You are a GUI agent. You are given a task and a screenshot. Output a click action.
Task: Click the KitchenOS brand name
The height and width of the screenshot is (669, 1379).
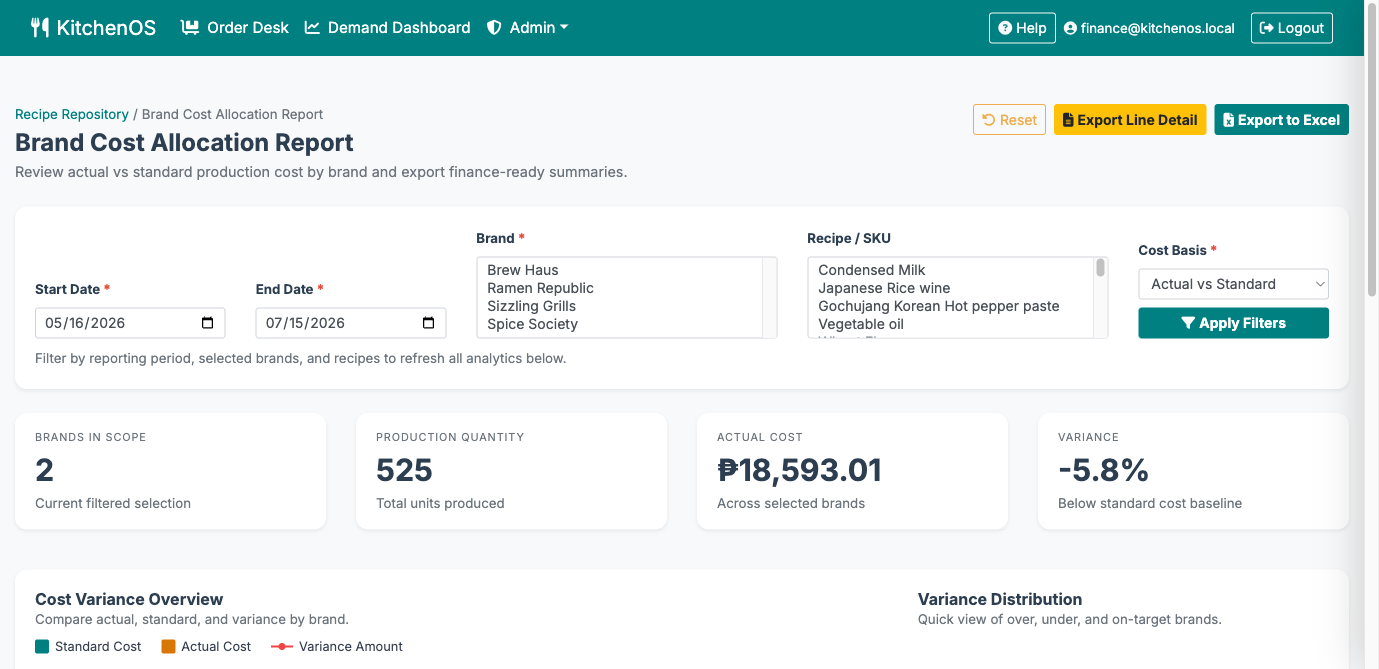click(x=106, y=28)
